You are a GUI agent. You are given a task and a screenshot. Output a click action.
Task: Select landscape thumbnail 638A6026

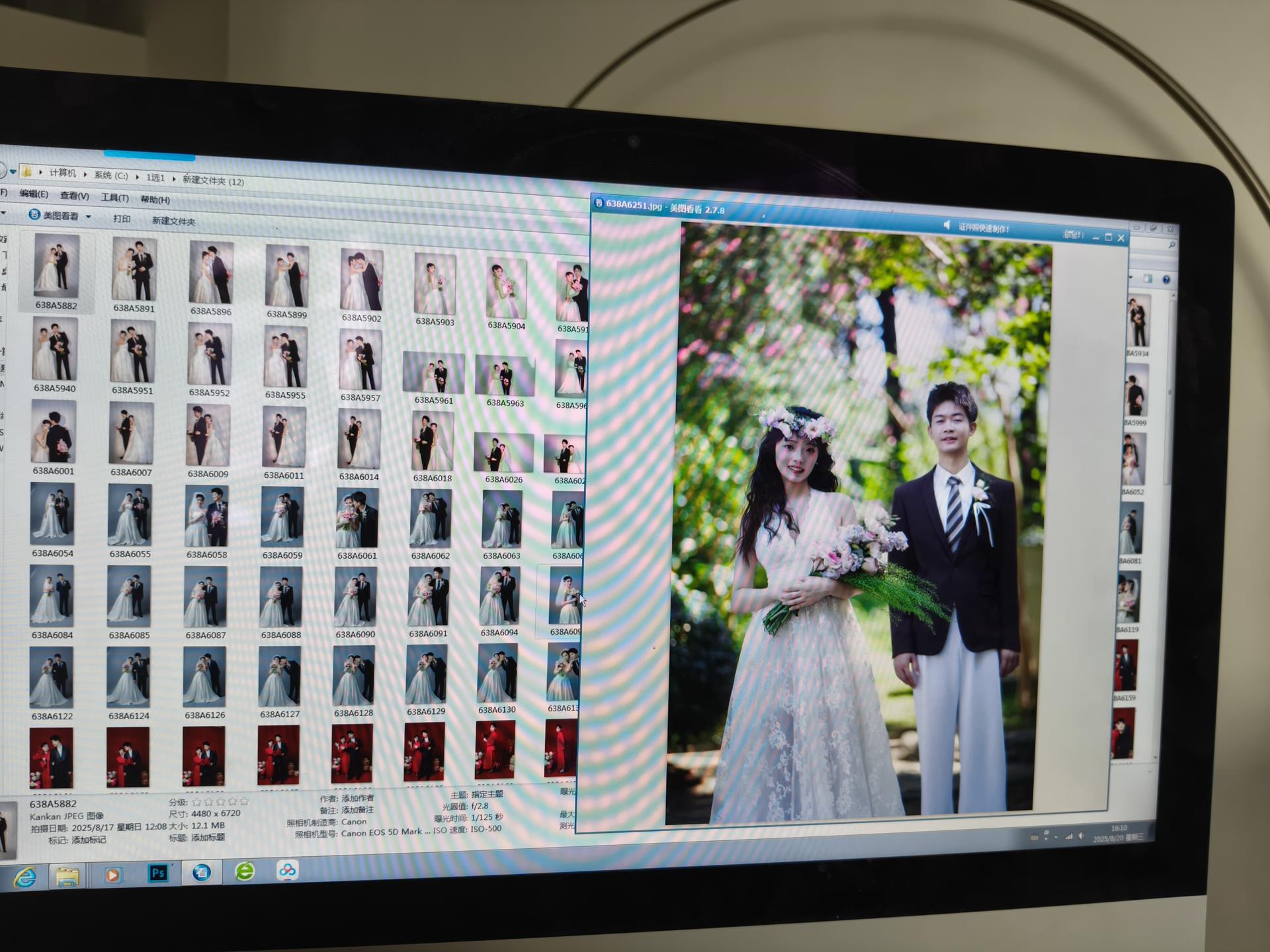(503, 452)
